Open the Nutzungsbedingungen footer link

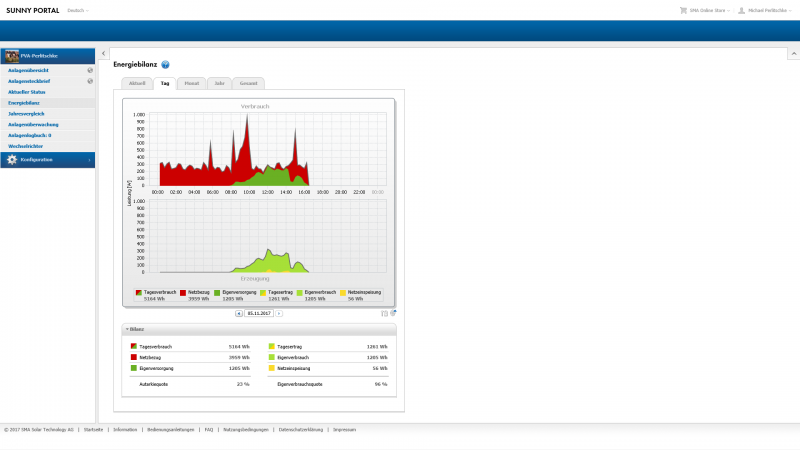click(x=245, y=430)
